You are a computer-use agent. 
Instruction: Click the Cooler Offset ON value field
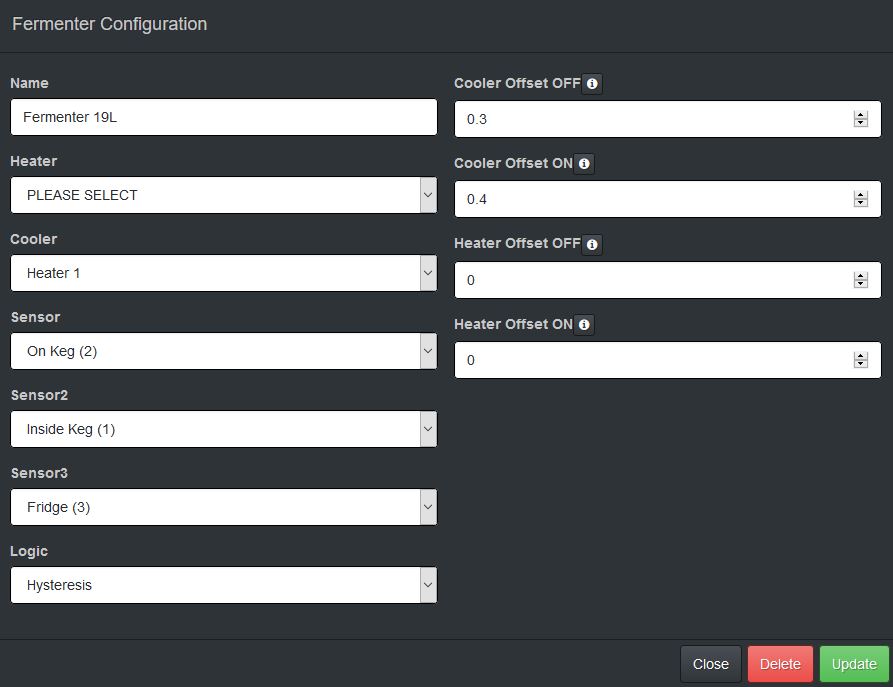pyautogui.click(x=650, y=199)
